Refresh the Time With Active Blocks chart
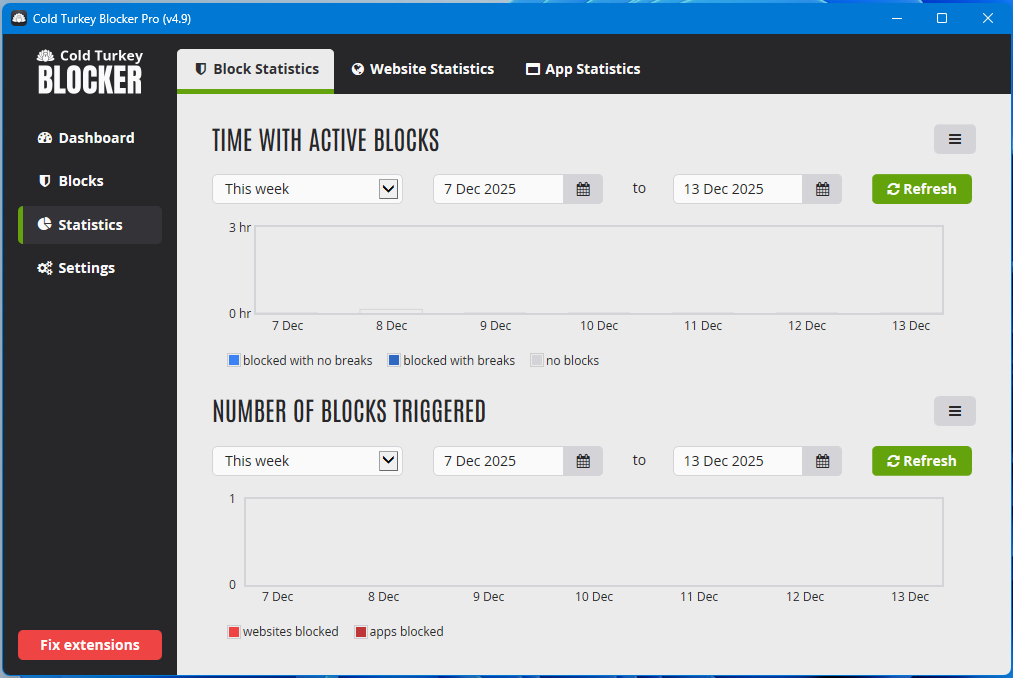Viewport: 1013px width, 678px height. point(920,188)
